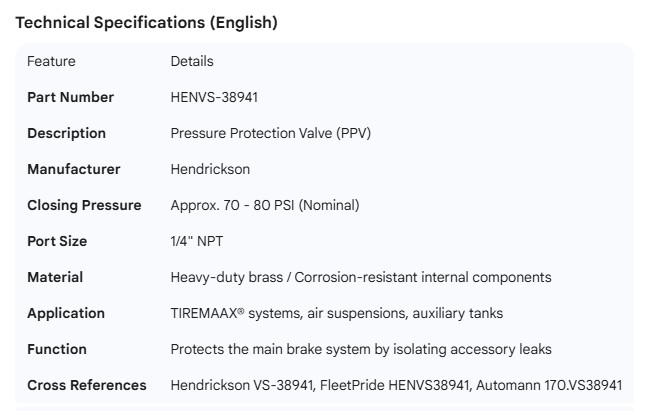Click the Cross References row label

87,385
